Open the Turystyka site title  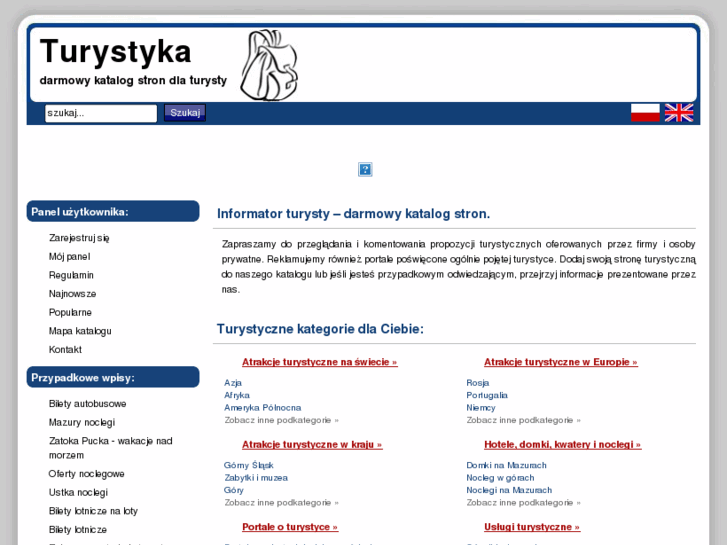coord(115,51)
